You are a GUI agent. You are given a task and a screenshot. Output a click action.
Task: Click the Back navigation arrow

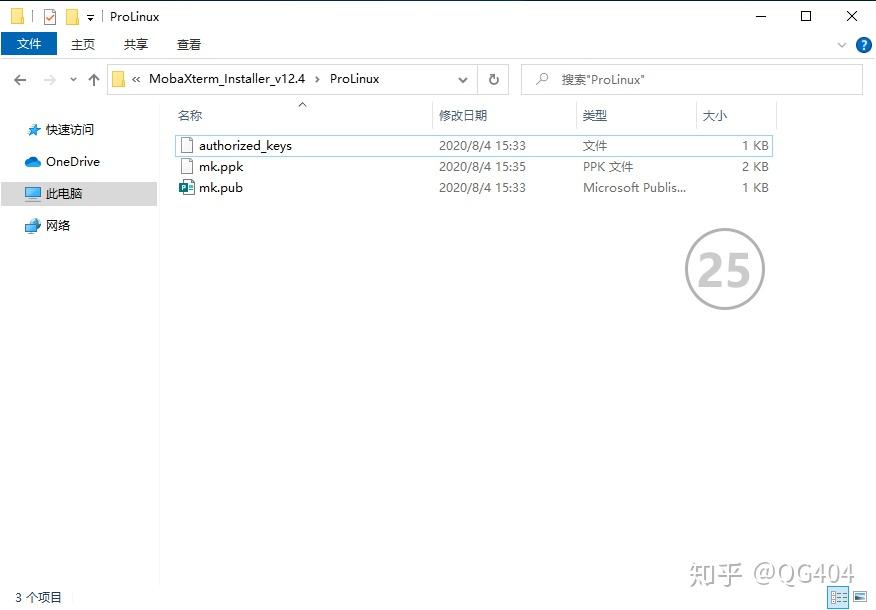click(21, 80)
